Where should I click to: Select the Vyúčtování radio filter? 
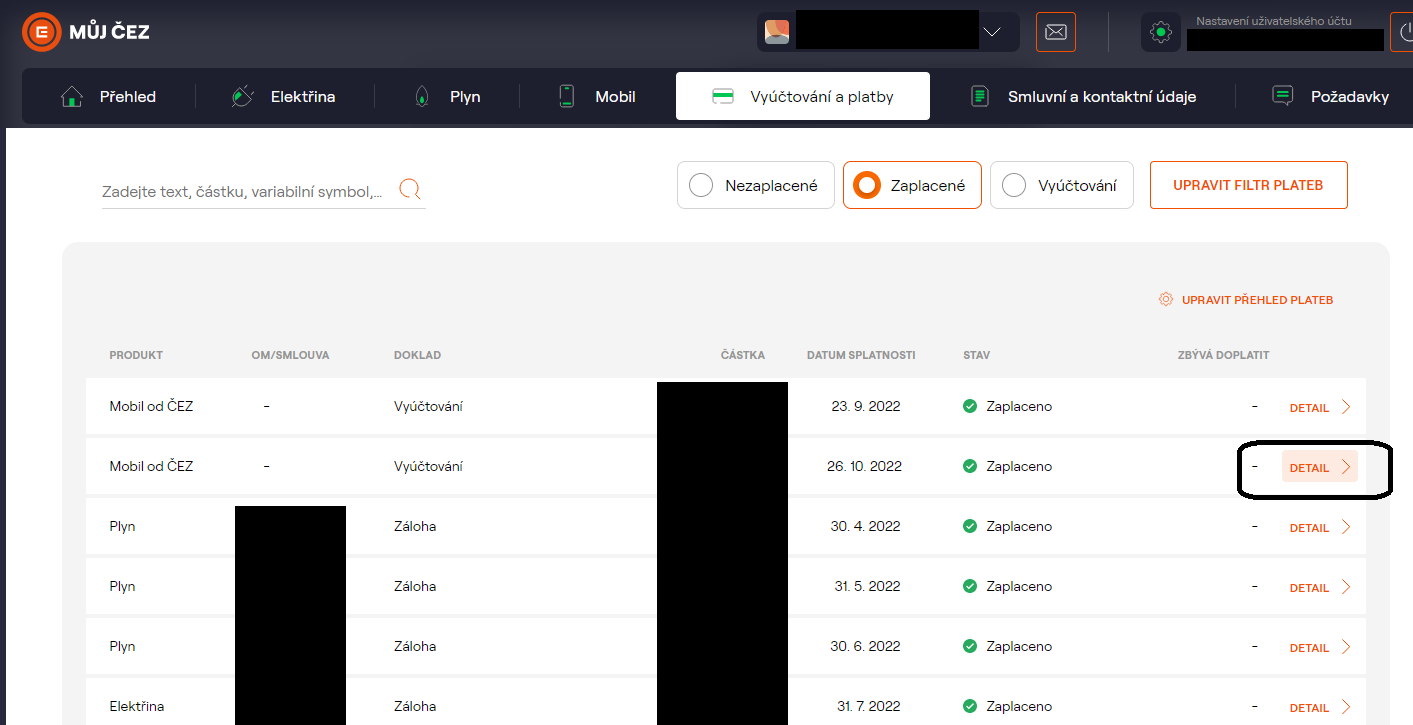point(1062,185)
